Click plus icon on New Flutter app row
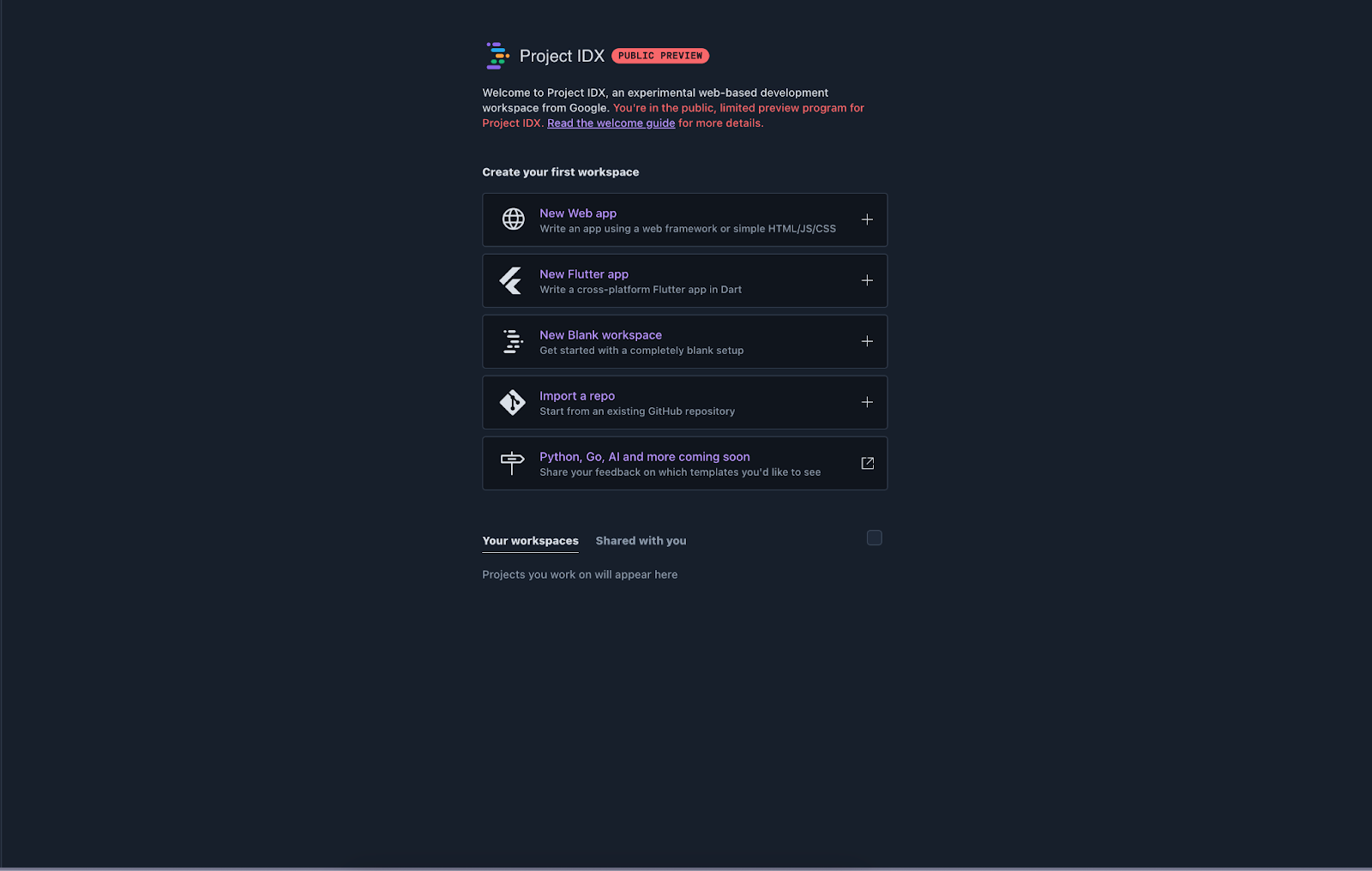Image resolution: width=1372 pixels, height=871 pixels. [867, 280]
